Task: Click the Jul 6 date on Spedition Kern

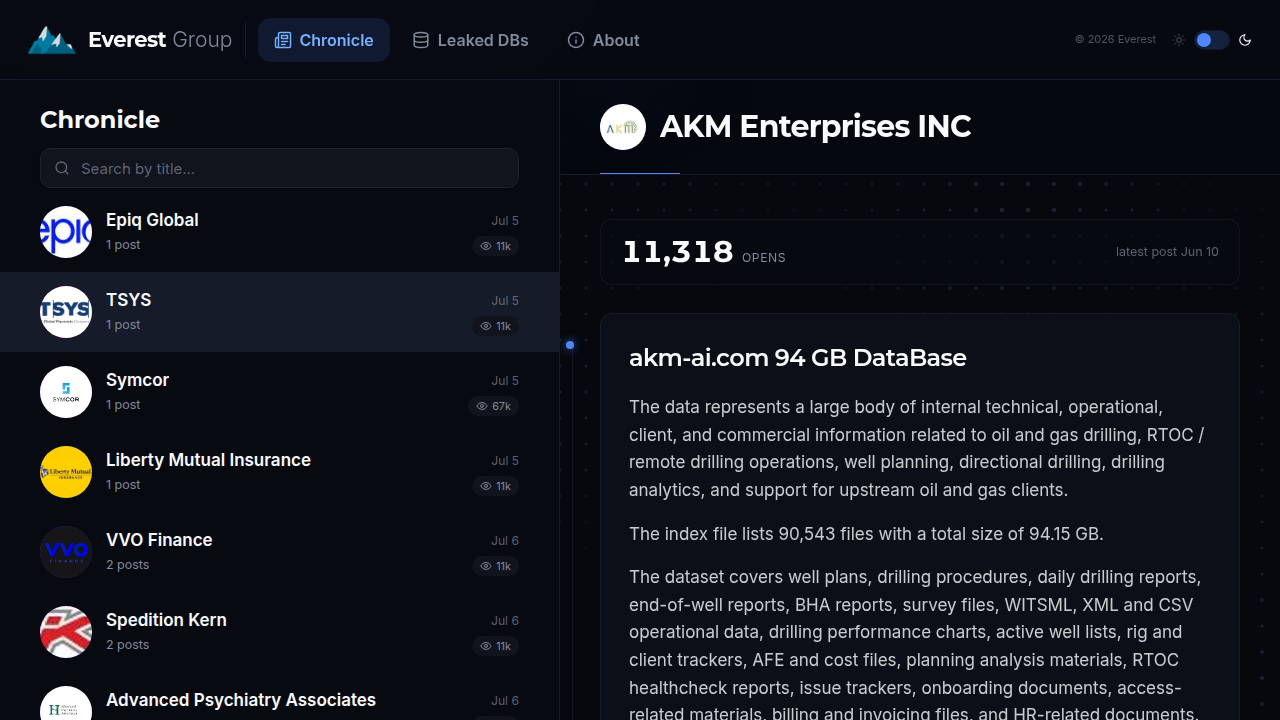Action: point(505,621)
